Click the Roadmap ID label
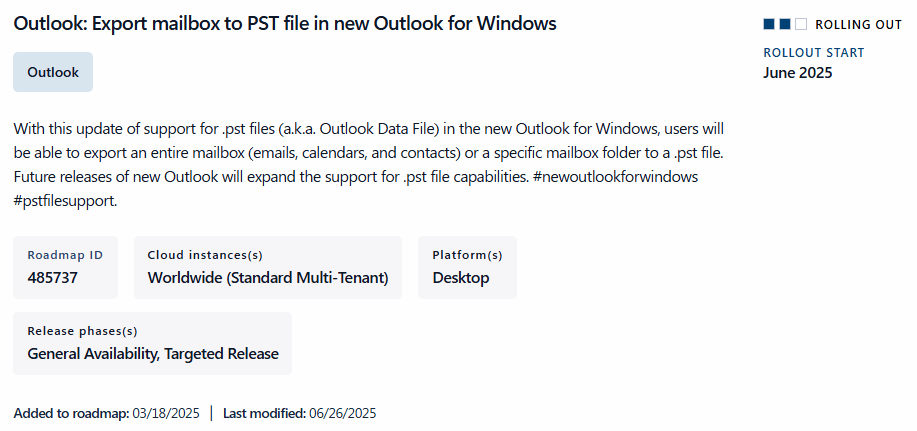 click(x=65, y=255)
